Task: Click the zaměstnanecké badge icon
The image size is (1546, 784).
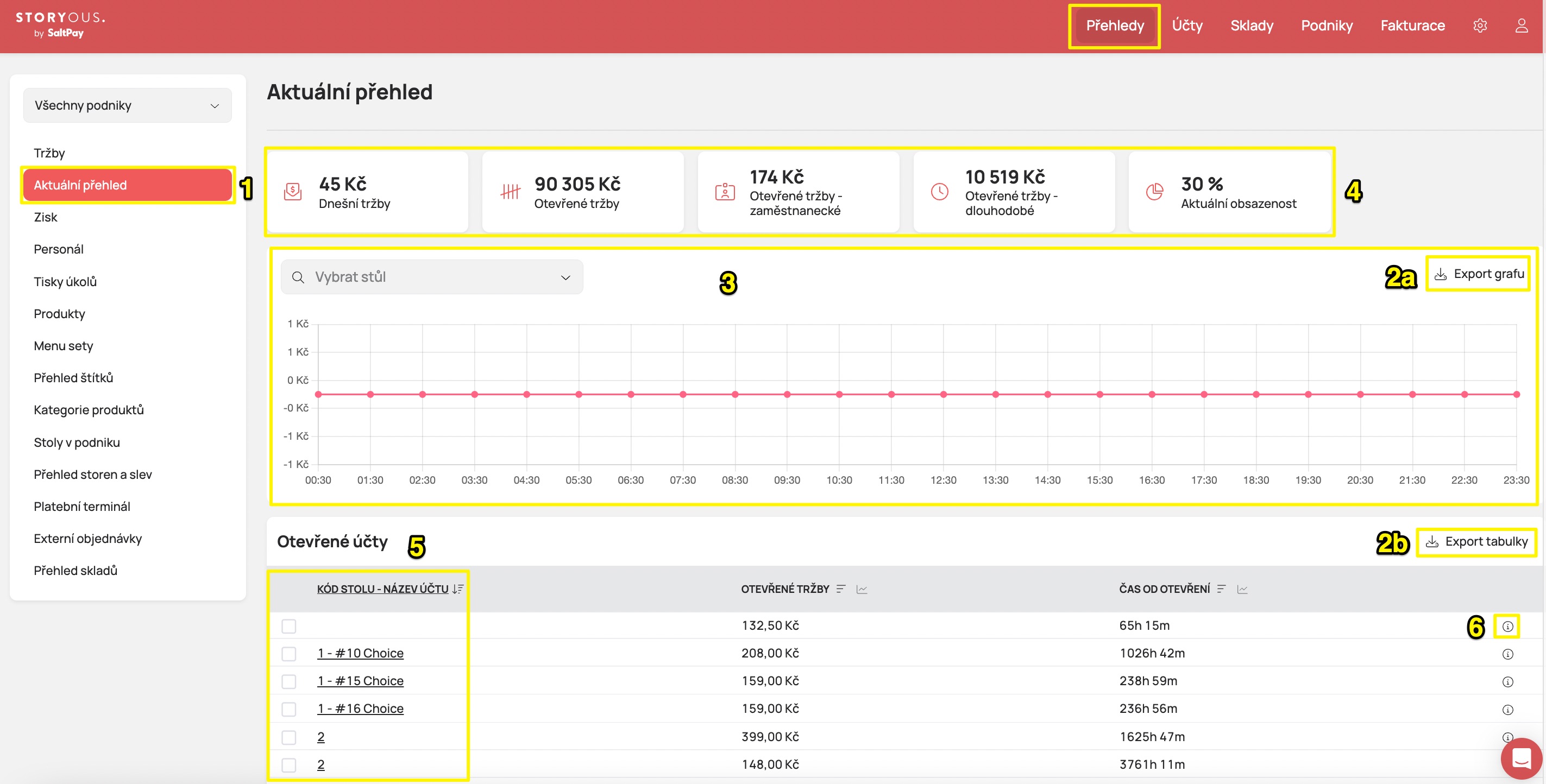Action: click(x=725, y=192)
